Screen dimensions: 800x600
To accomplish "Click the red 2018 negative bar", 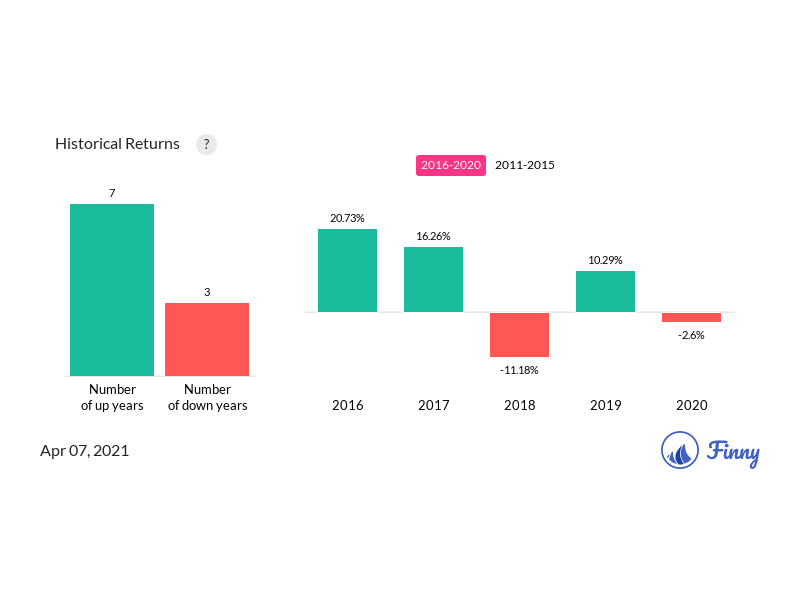I will (x=519, y=335).
